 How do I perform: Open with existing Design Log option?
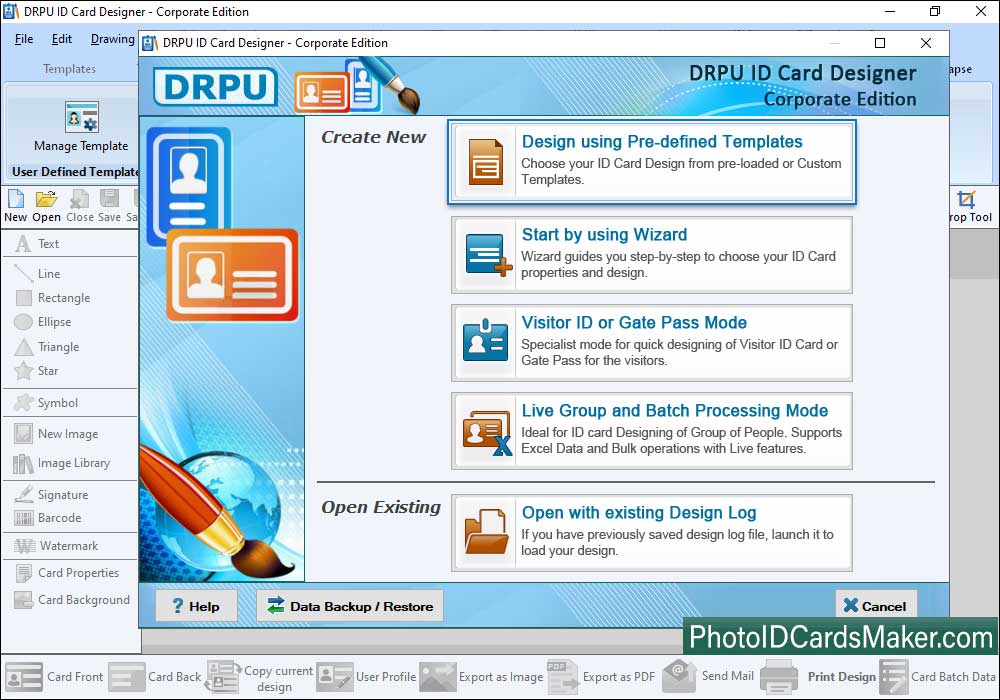tap(651, 532)
